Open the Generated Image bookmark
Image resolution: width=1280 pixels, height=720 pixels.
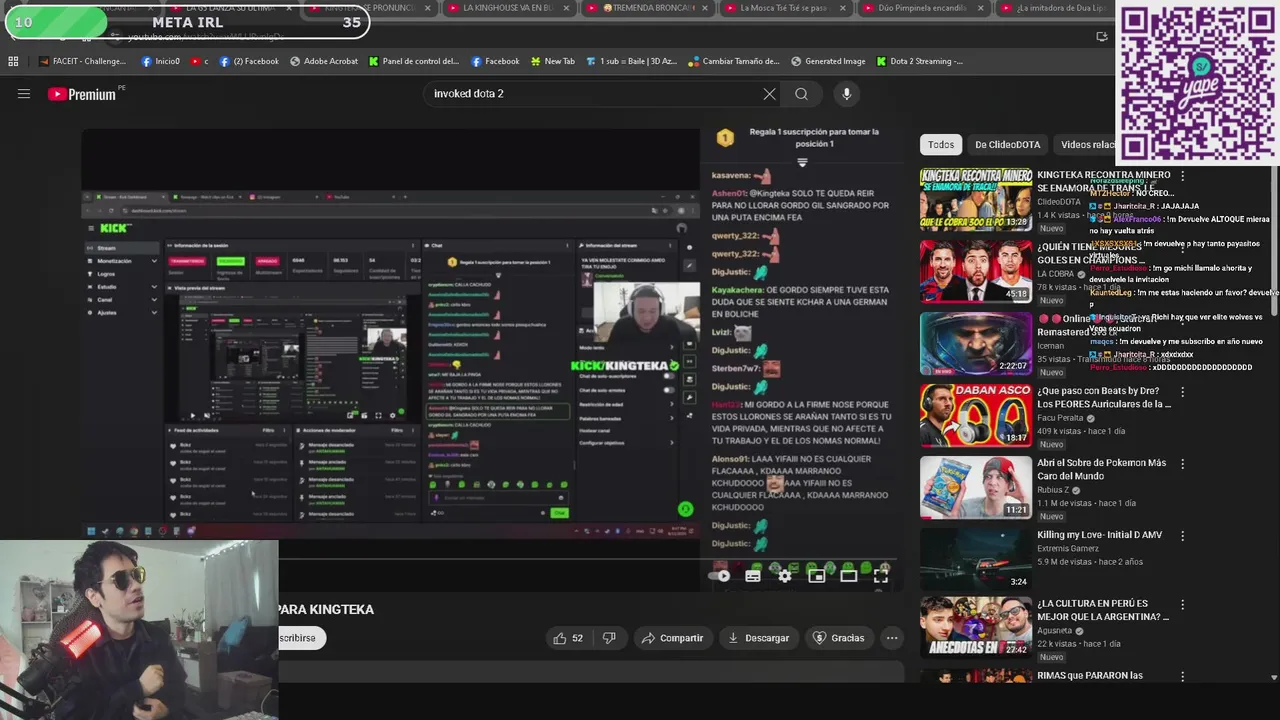click(828, 61)
